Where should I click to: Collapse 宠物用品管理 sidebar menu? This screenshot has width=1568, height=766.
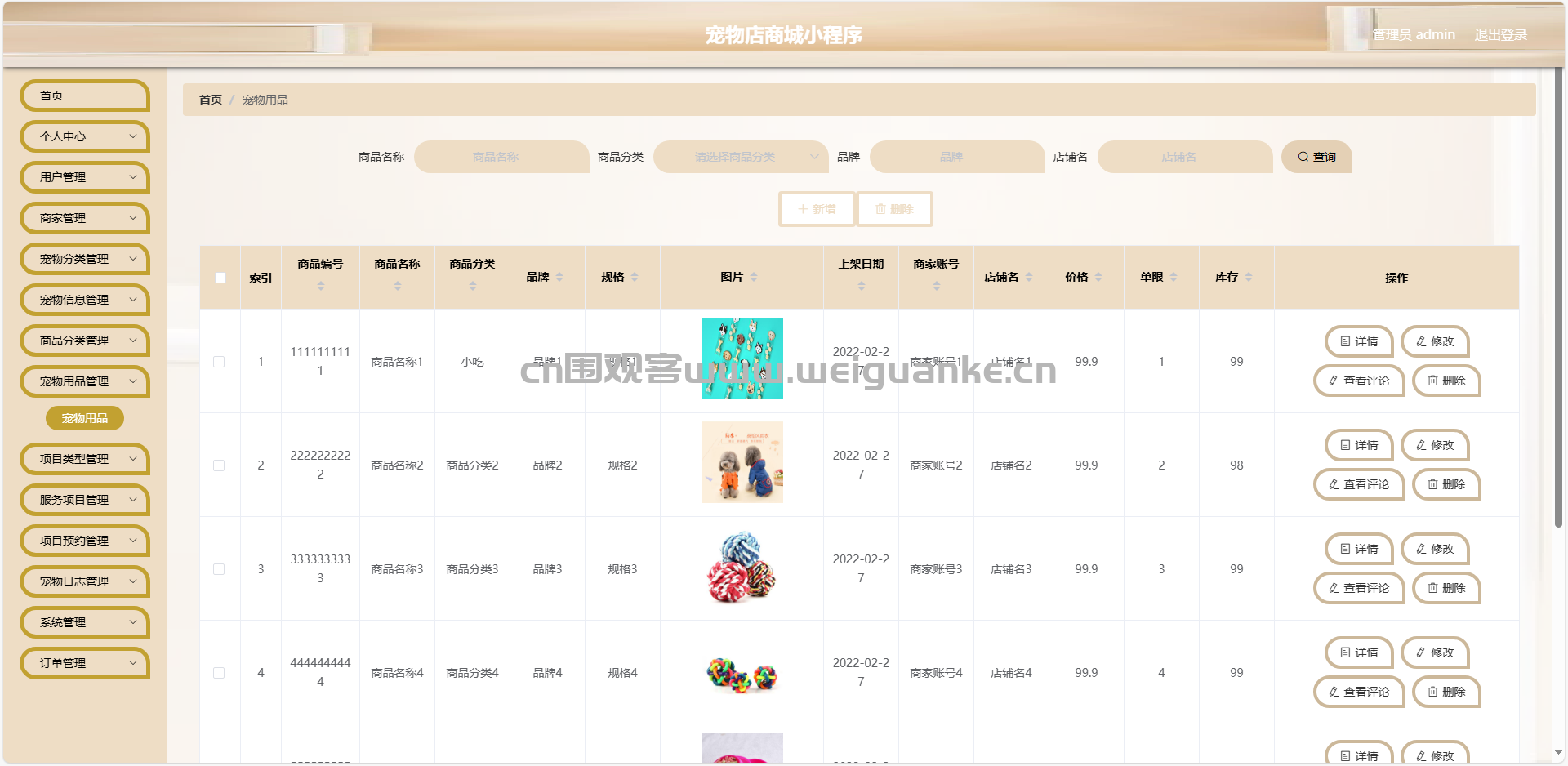click(85, 381)
